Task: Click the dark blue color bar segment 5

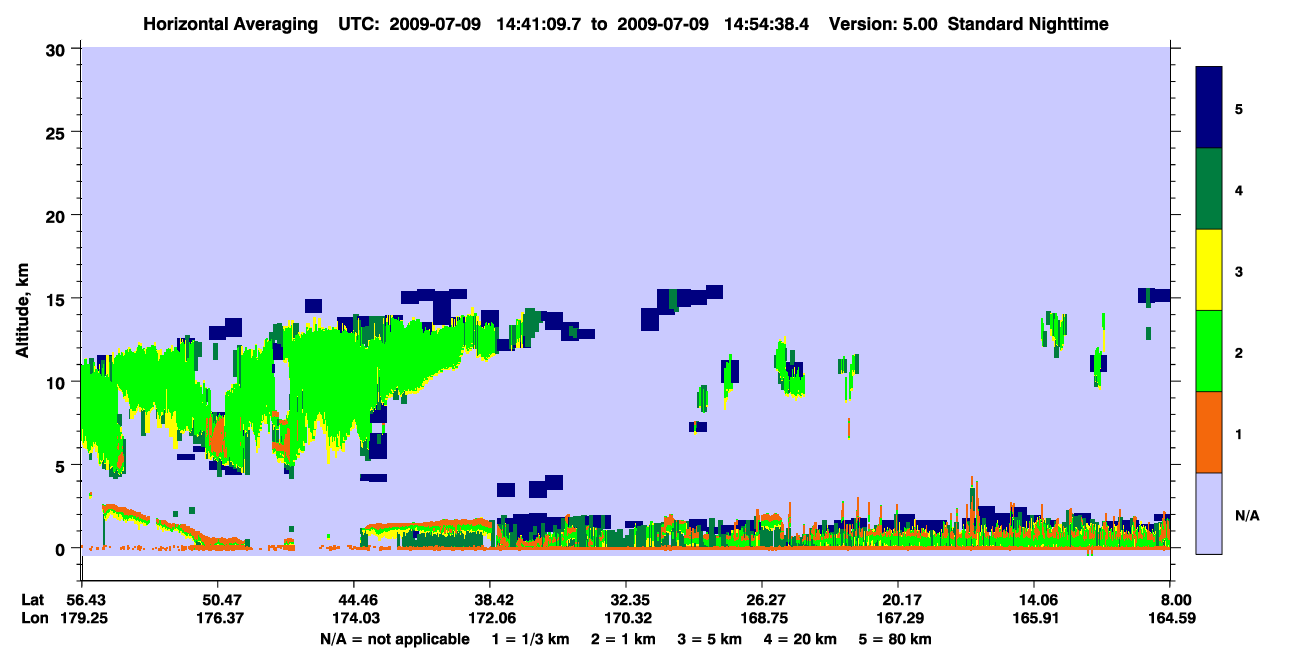Action: click(1210, 107)
